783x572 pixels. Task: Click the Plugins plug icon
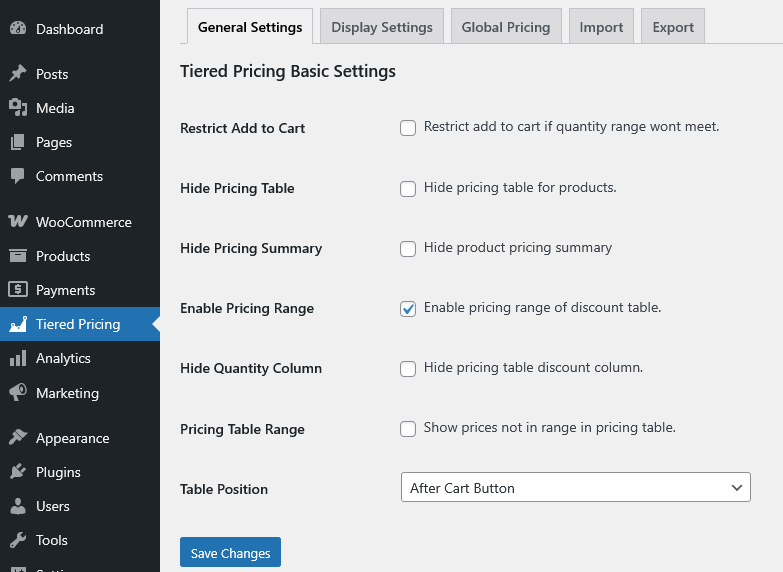click(18, 472)
